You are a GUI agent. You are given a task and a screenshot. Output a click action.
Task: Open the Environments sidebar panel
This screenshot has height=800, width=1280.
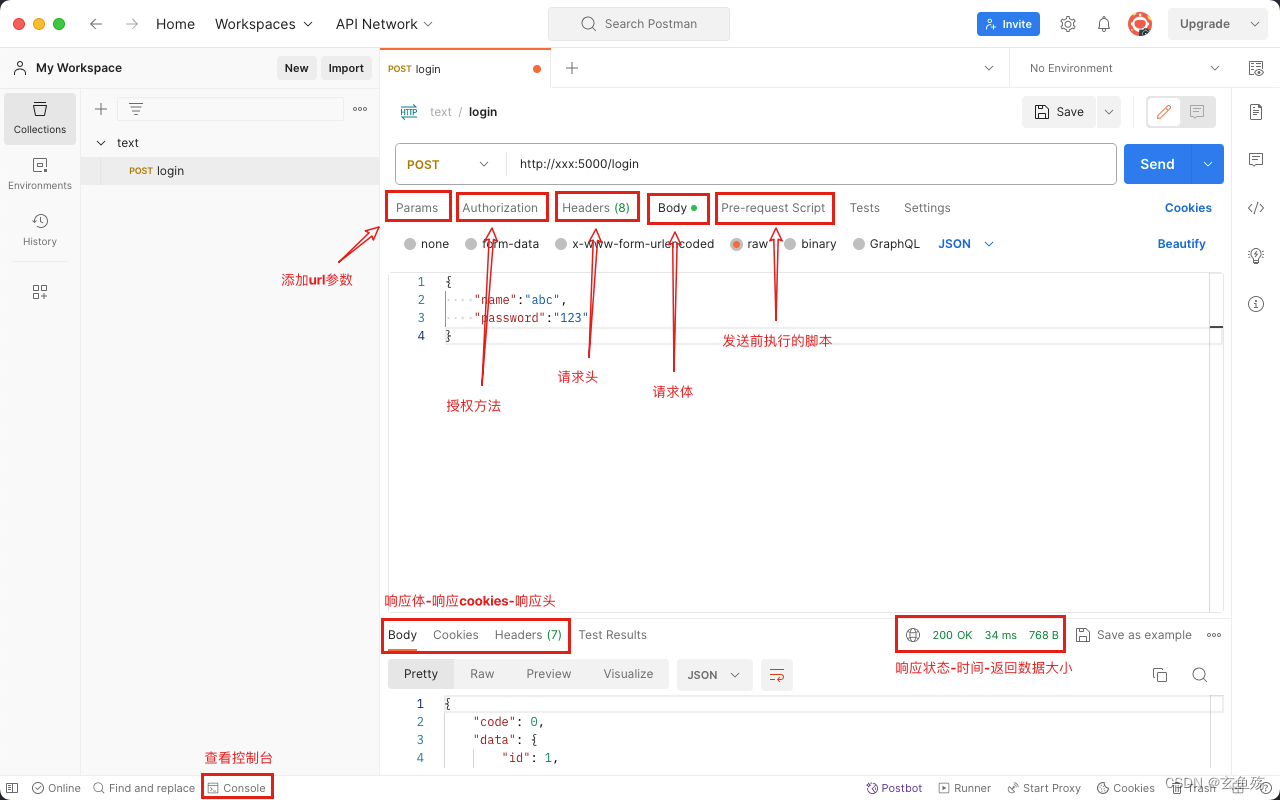[40, 174]
